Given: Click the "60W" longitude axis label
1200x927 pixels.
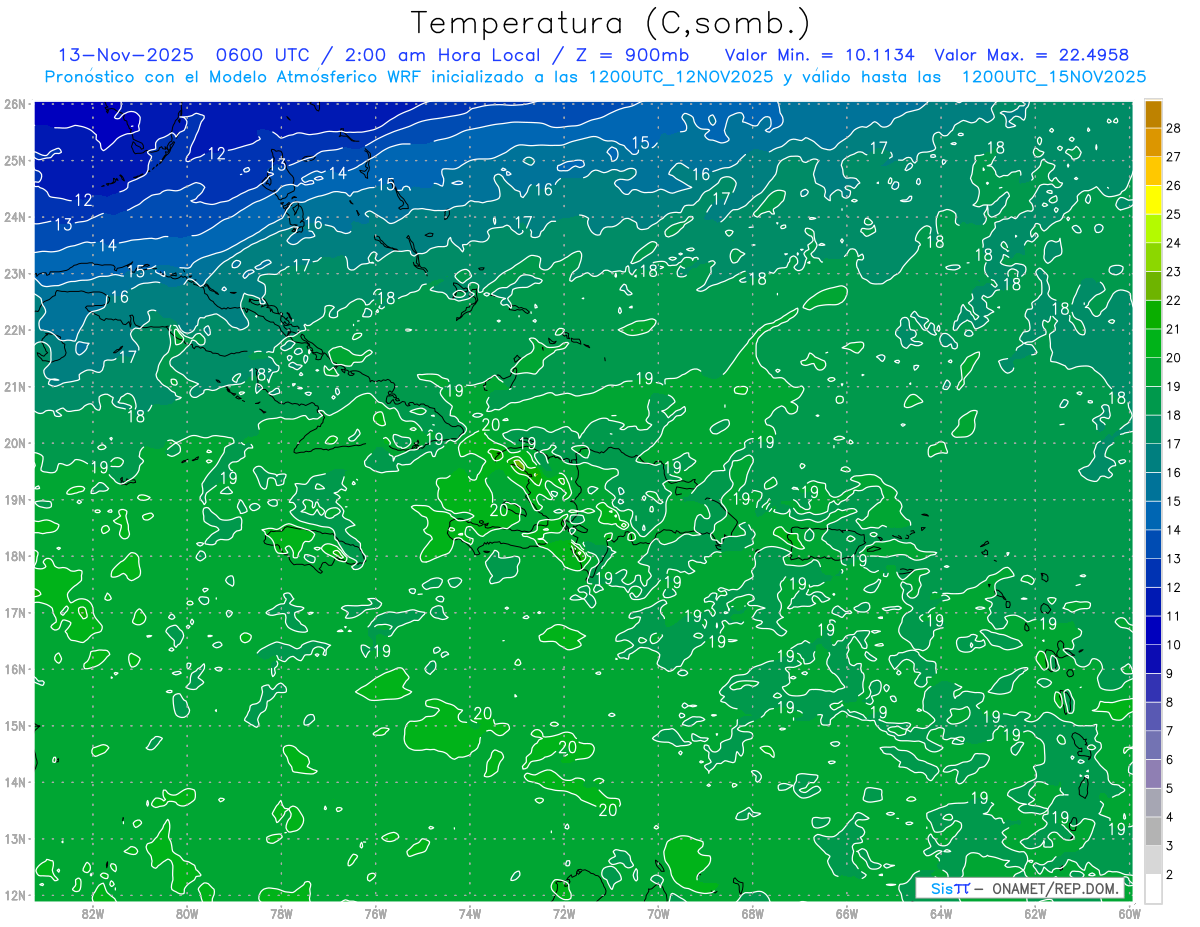Looking at the screenshot, I should (x=1128, y=913).
